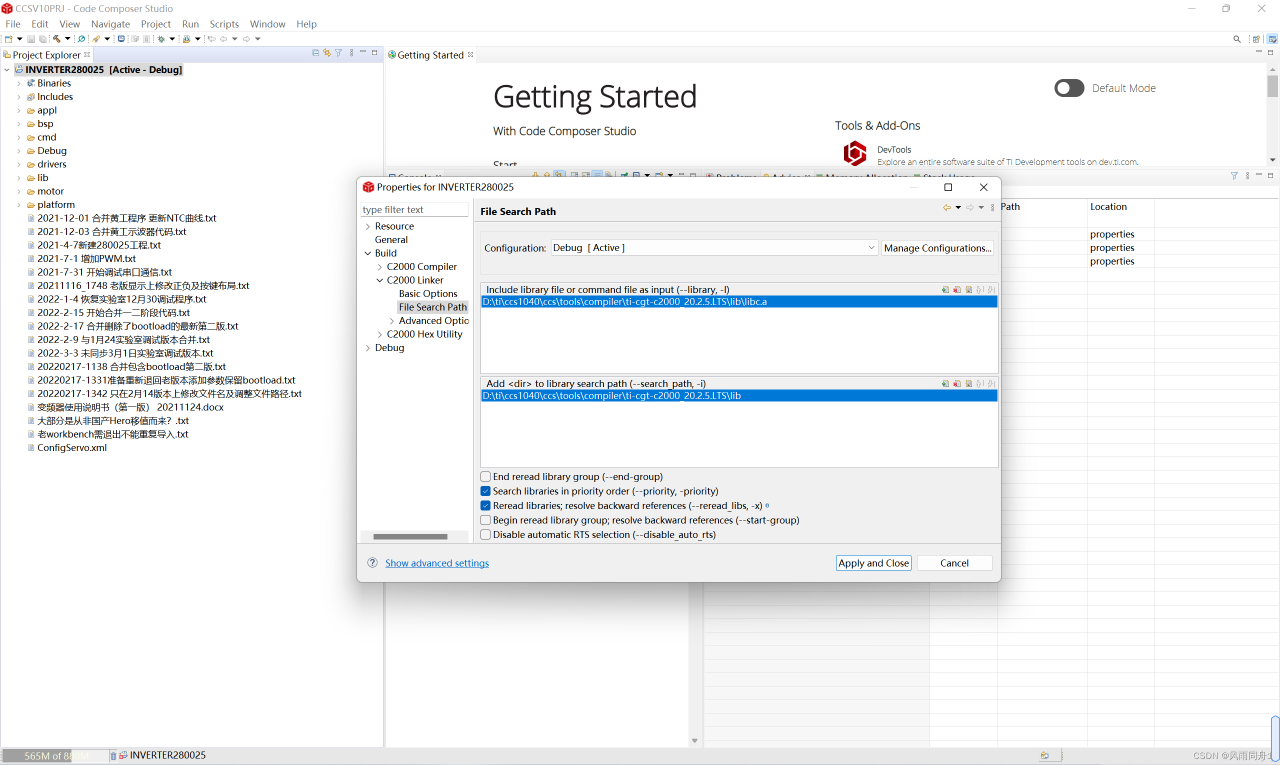Click the Delete icon for library search path
This screenshot has height=765, width=1280.
pyautogui.click(x=957, y=384)
